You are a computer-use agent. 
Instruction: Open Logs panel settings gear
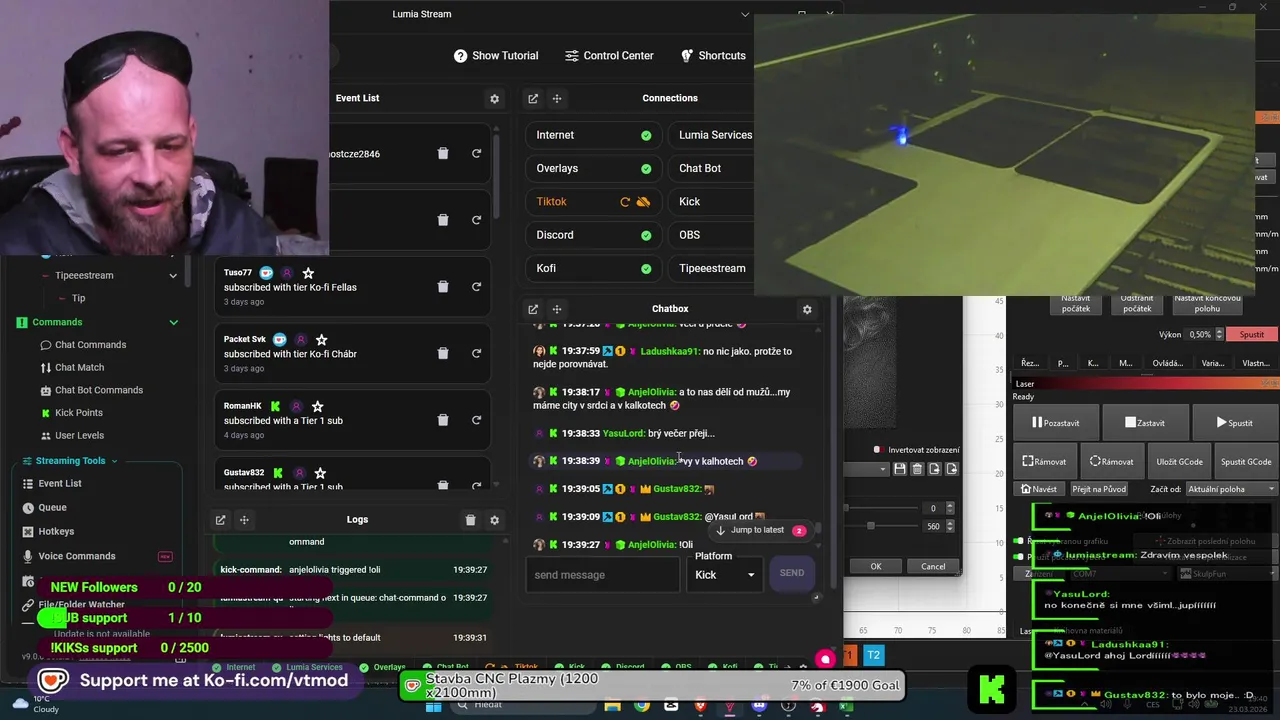pyautogui.click(x=494, y=520)
